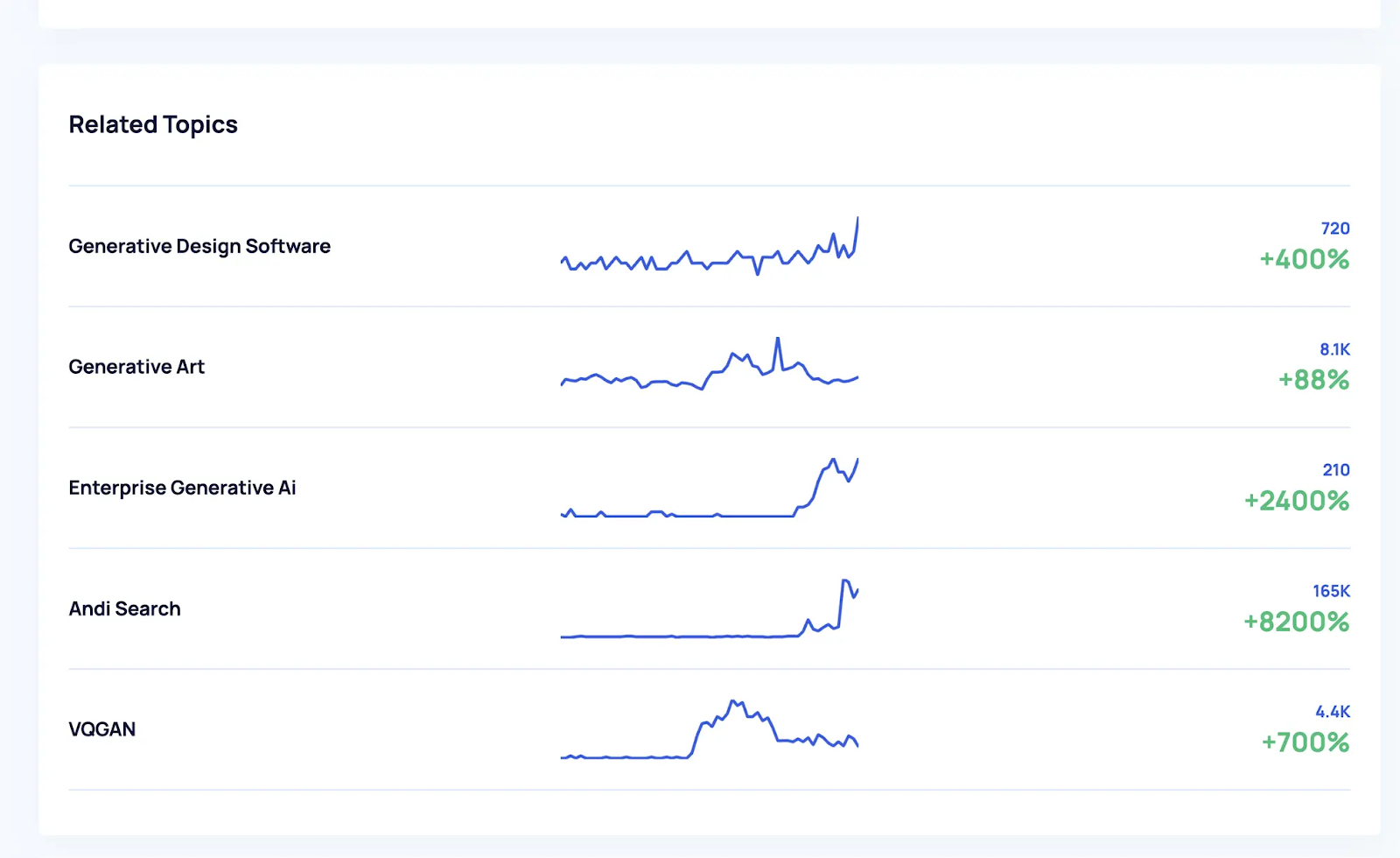The width and height of the screenshot is (1400, 858).
Task: Click the Related Topics heading
Action: pos(153,124)
